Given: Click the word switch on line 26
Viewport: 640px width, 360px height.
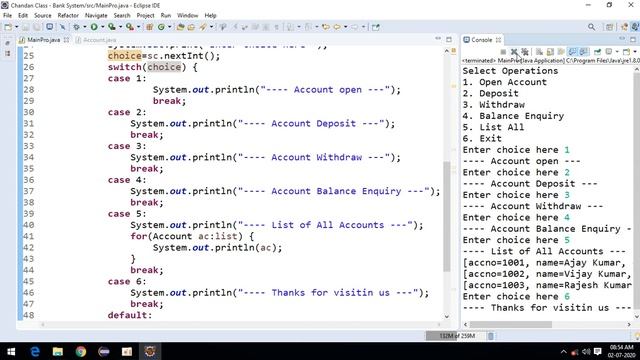Looking at the screenshot, I should tap(124, 67).
